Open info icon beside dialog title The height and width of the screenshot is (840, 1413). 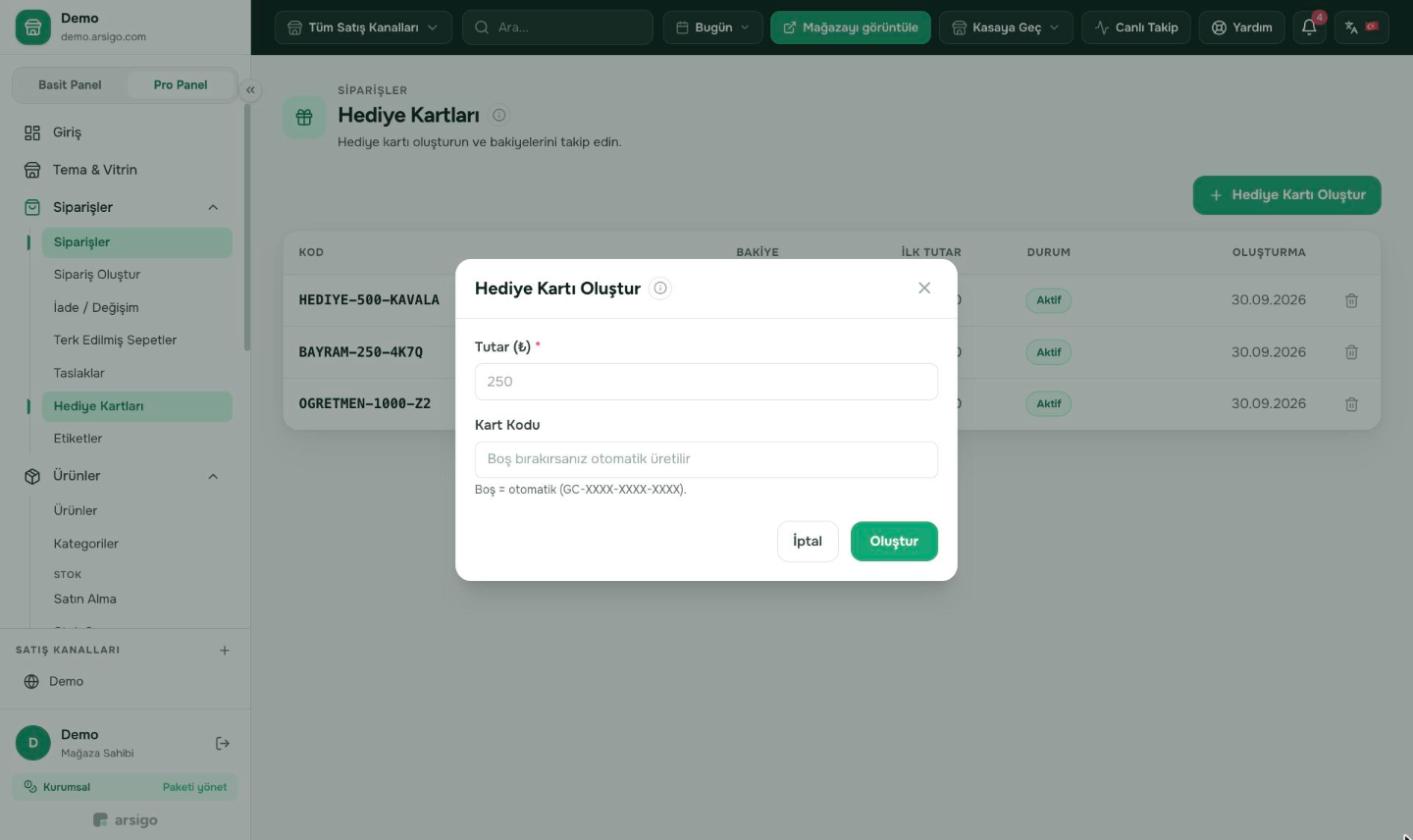tap(660, 288)
